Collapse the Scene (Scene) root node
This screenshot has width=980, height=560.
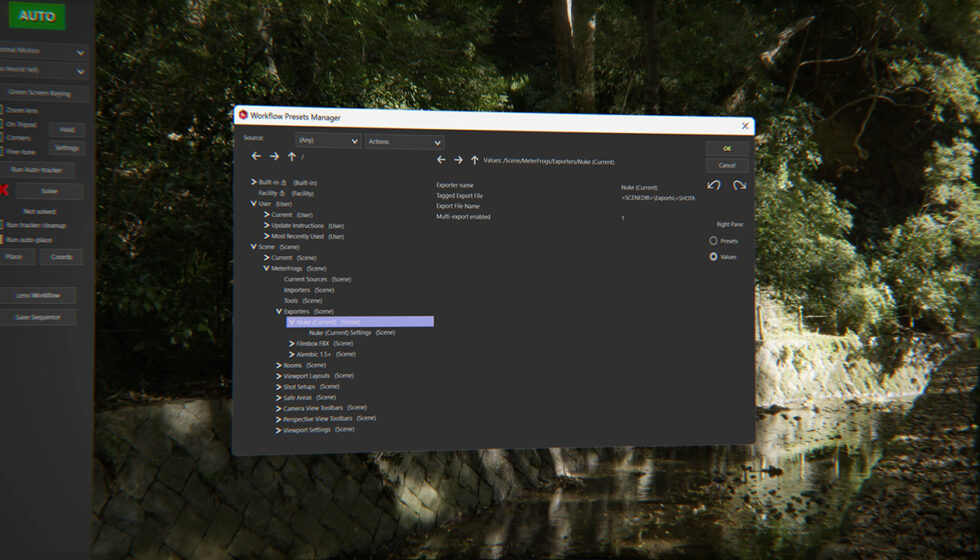(254, 247)
